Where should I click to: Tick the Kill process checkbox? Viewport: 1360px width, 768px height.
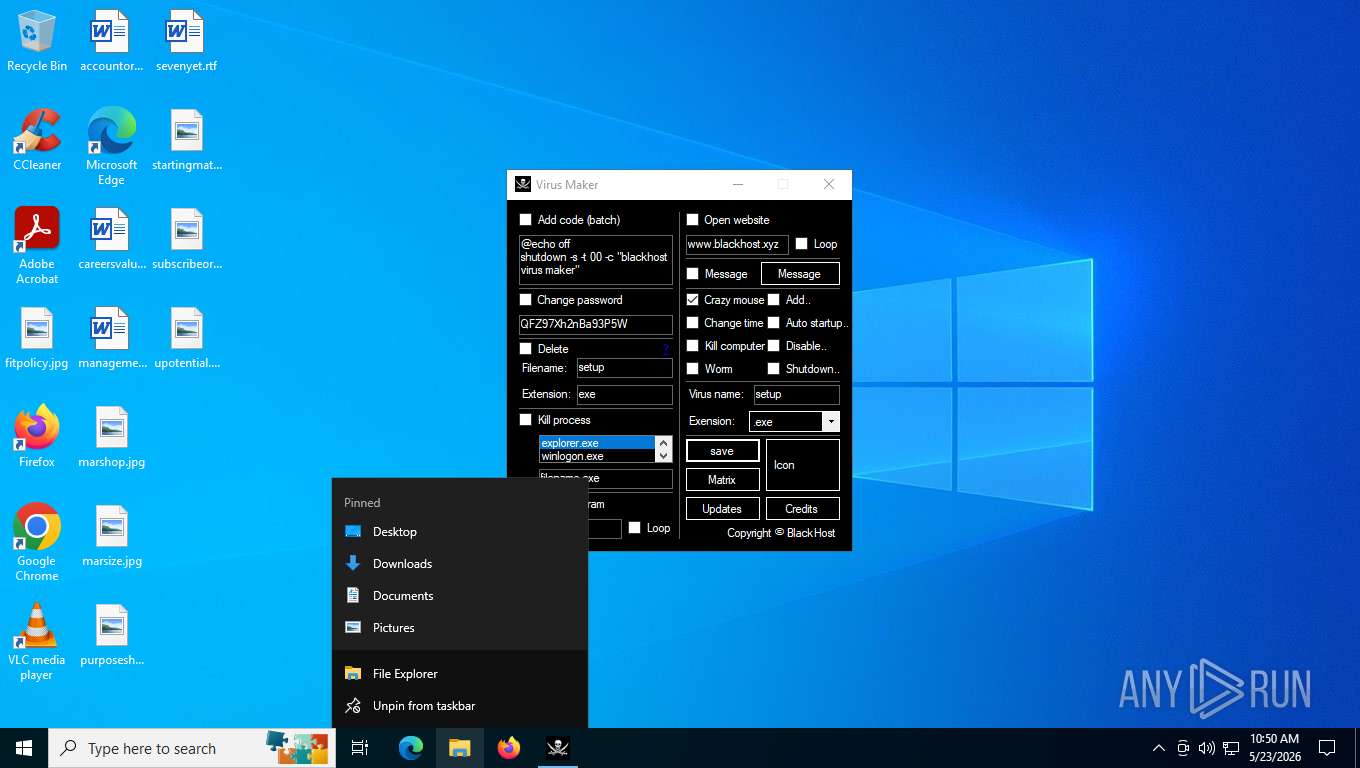click(526, 420)
